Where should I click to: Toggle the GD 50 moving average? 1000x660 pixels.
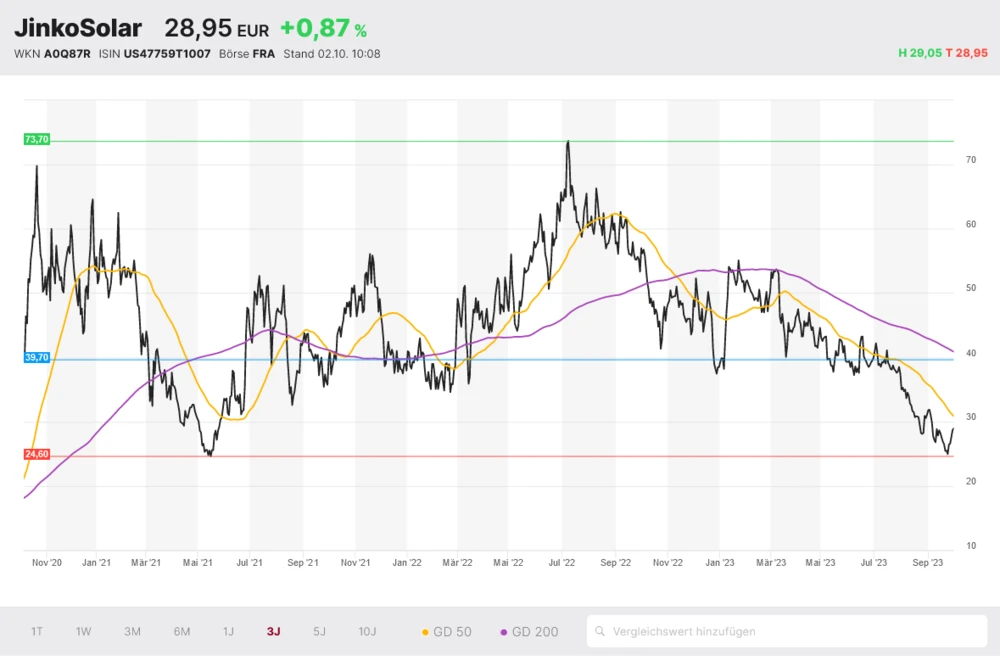pos(447,631)
